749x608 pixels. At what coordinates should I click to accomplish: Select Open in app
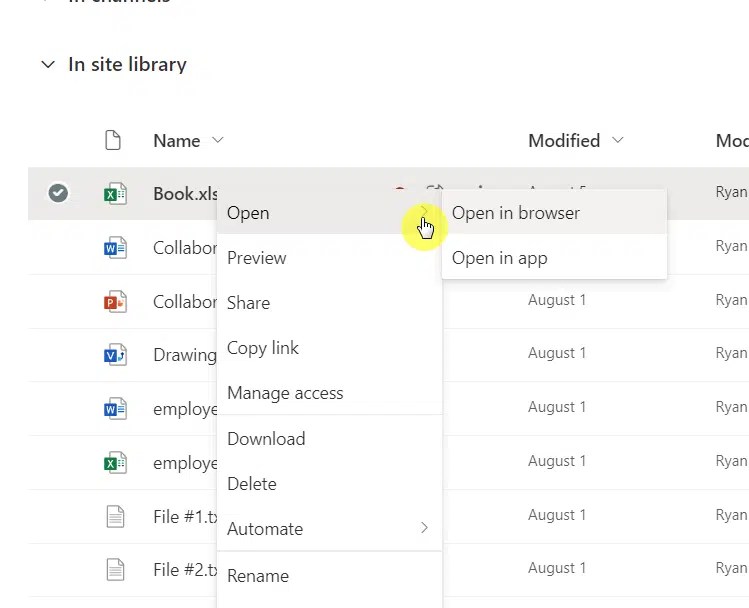[554, 258]
